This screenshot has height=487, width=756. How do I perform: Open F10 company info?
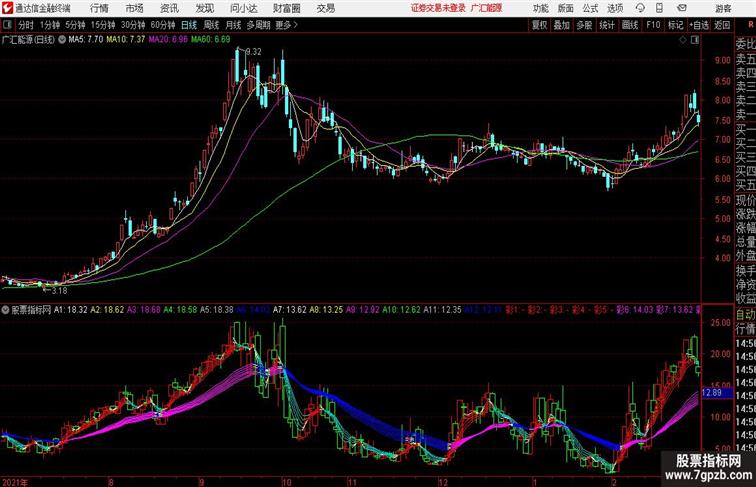point(653,25)
